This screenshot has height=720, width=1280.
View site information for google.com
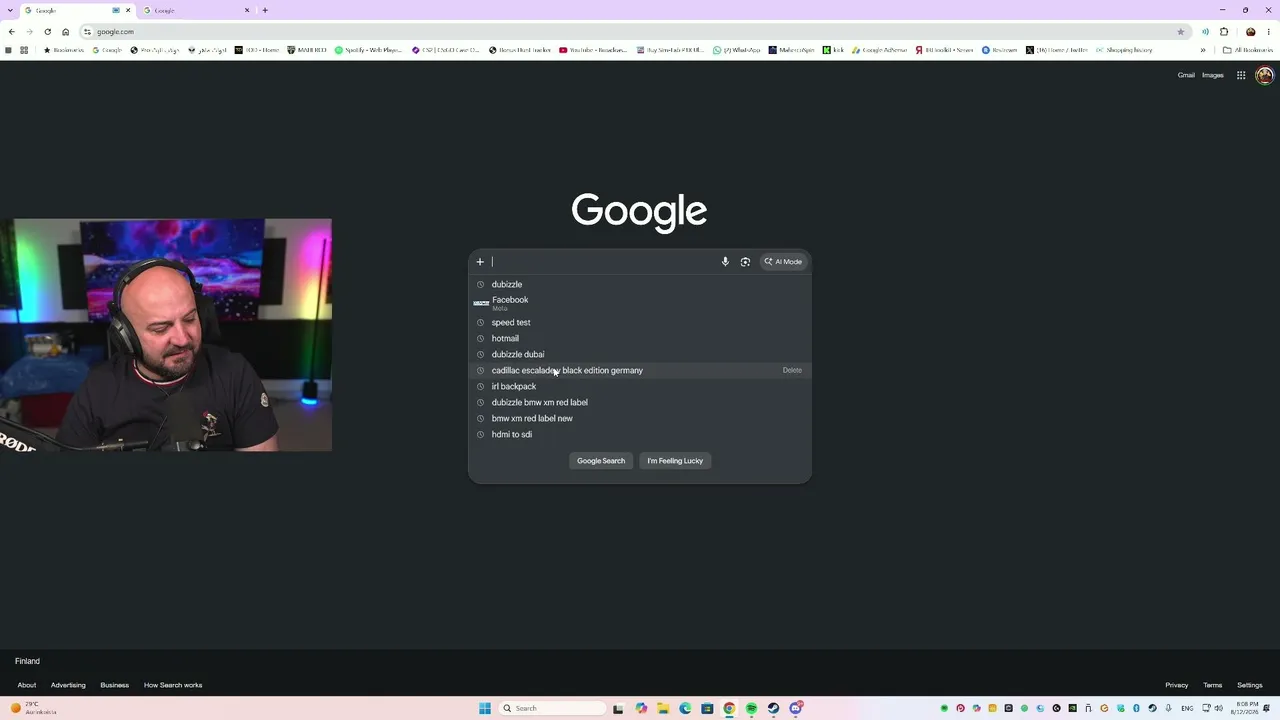tap(88, 32)
